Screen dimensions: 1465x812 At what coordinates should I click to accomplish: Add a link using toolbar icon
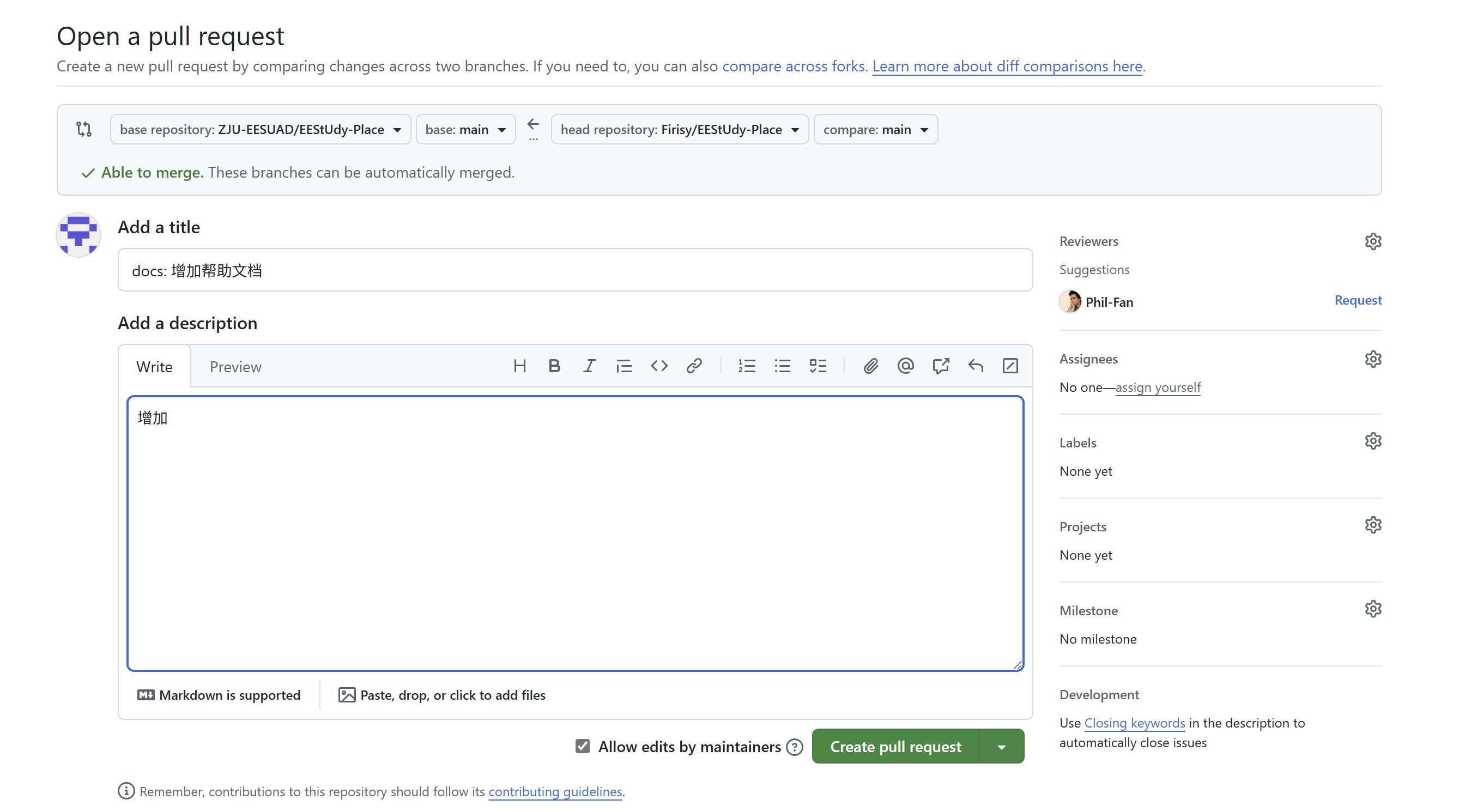click(694, 366)
